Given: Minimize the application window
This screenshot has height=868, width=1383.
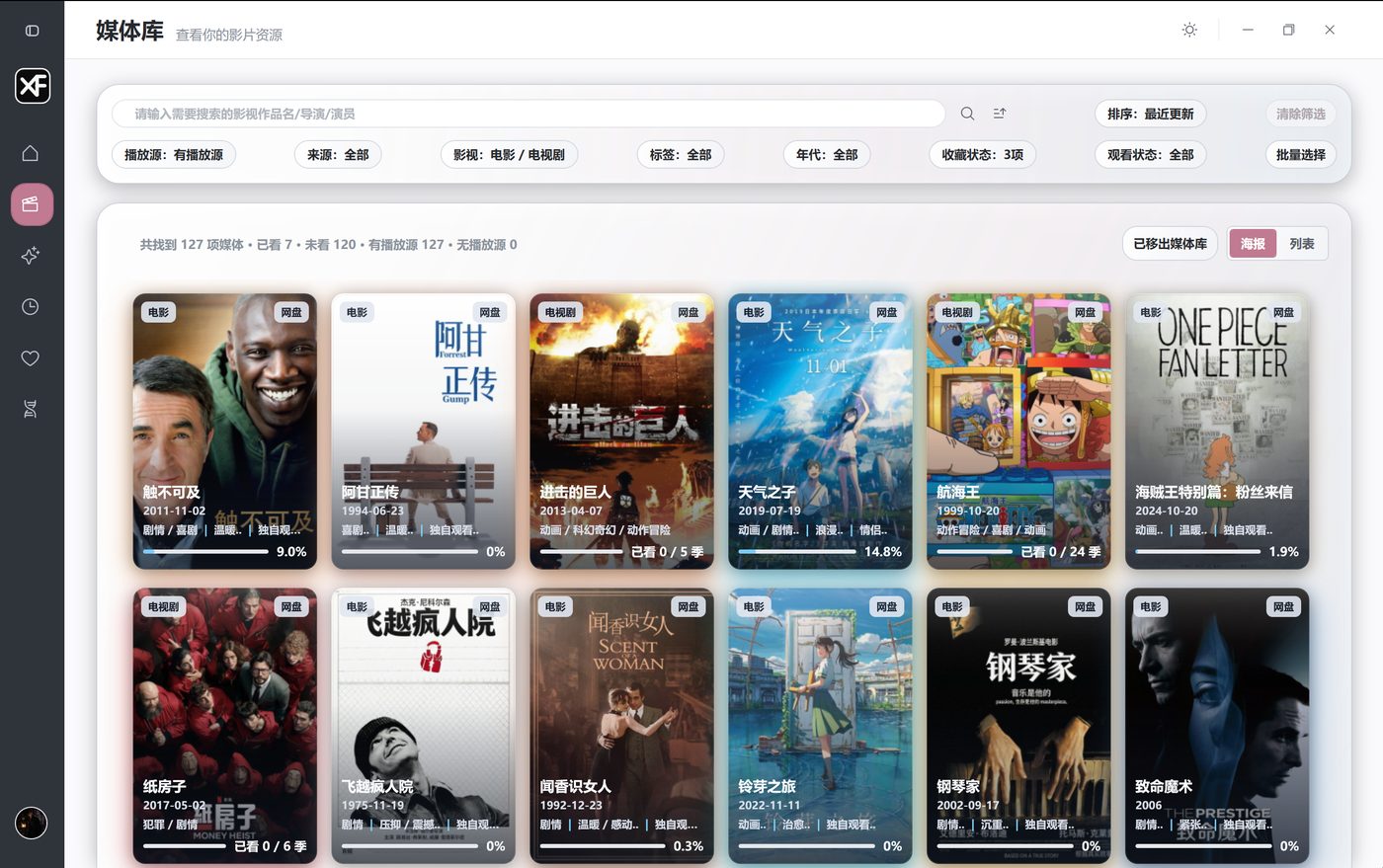Looking at the screenshot, I should [1248, 30].
